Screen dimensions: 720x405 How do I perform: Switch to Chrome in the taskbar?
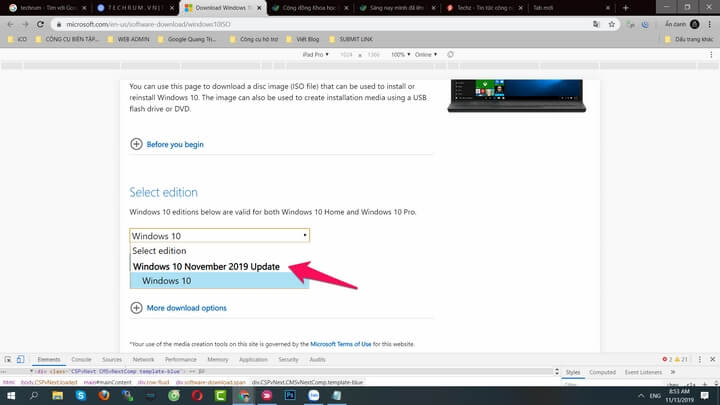[244, 395]
